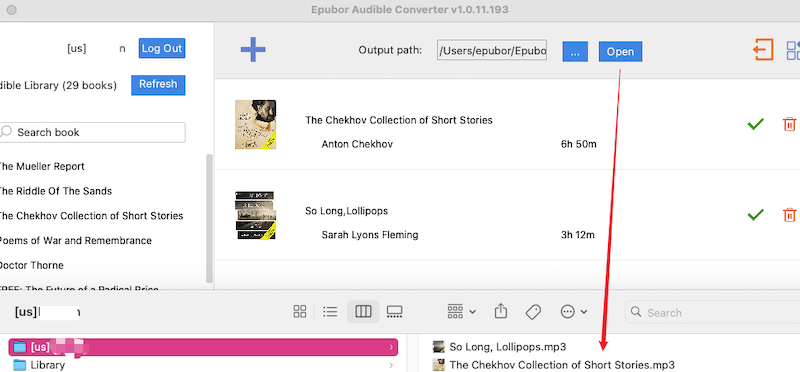Click the Search book field
Screen dimensions: 800x372
click(92, 133)
